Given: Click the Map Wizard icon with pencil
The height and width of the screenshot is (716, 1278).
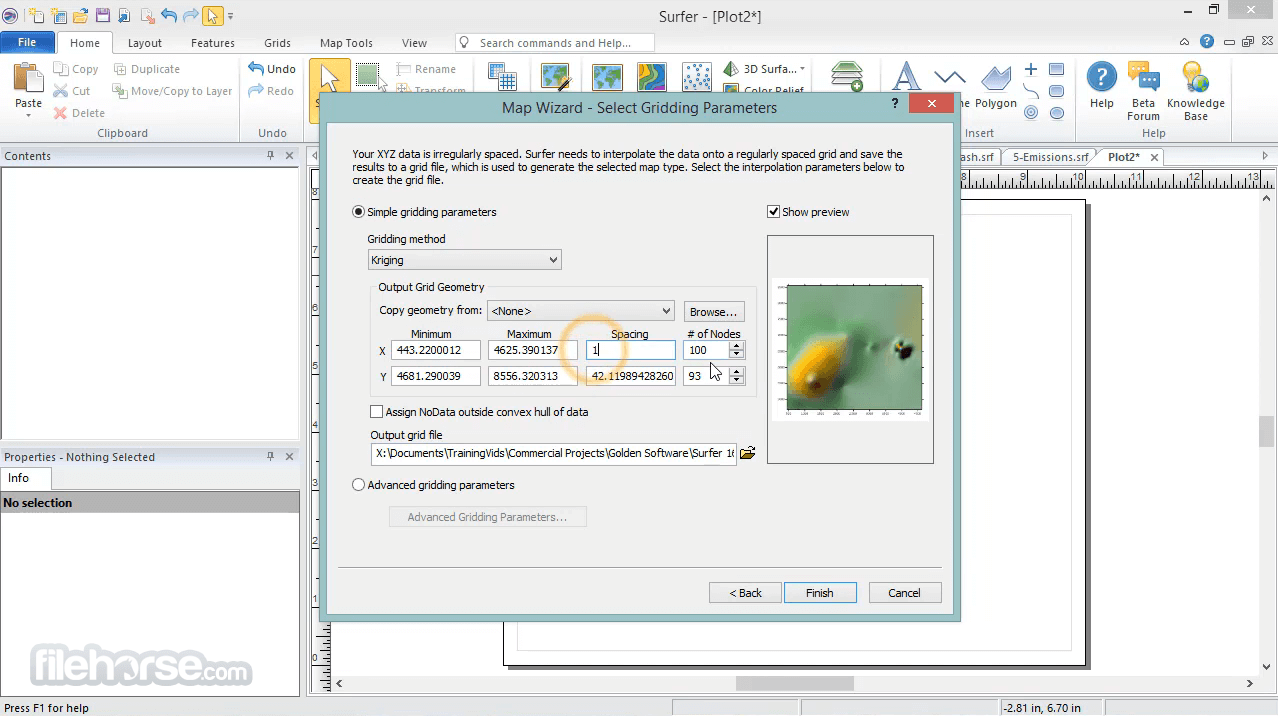Looking at the screenshot, I should tap(554, 77).
